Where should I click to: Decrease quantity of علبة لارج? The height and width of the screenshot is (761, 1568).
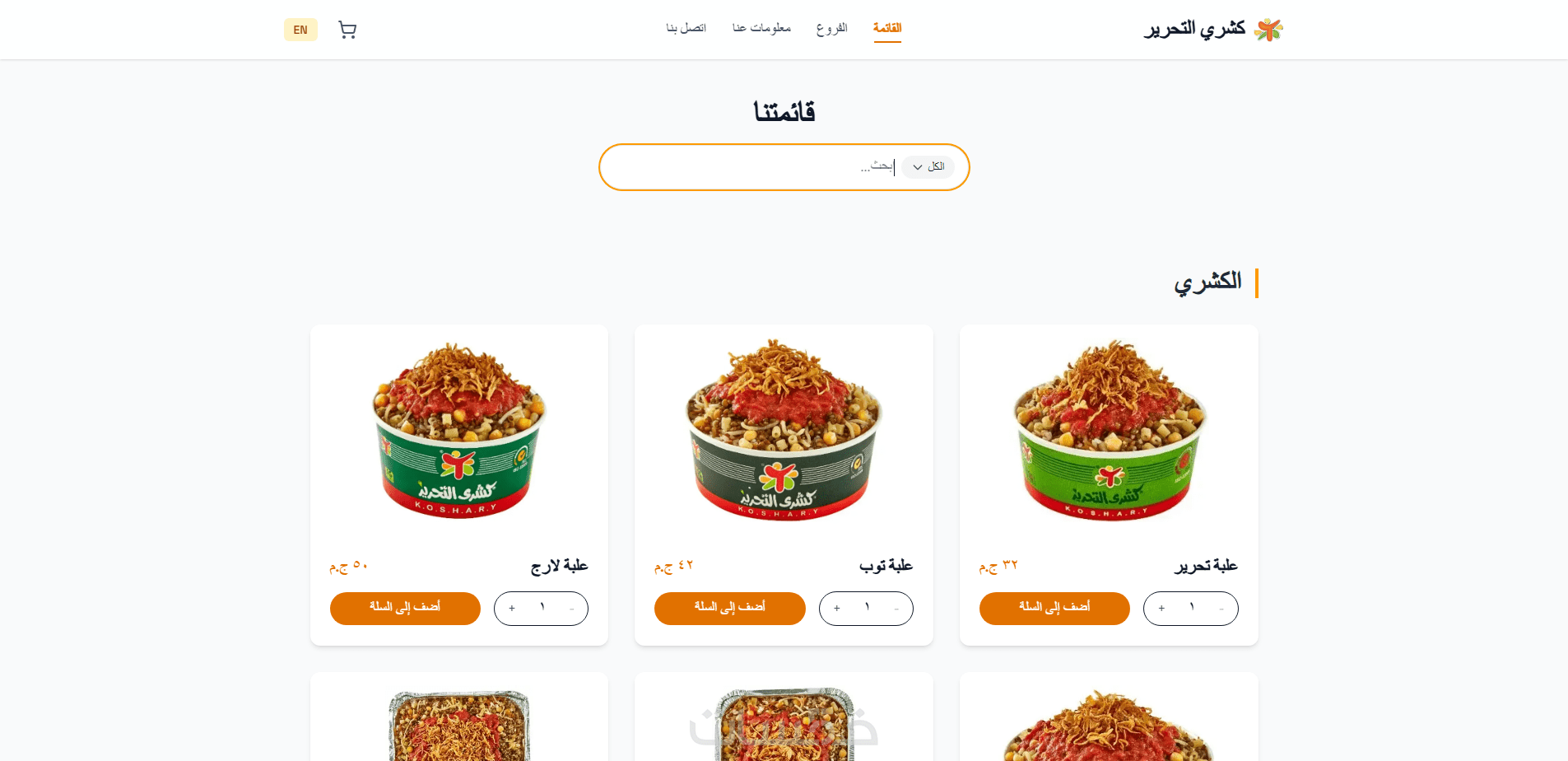click(x=571, y=609)
